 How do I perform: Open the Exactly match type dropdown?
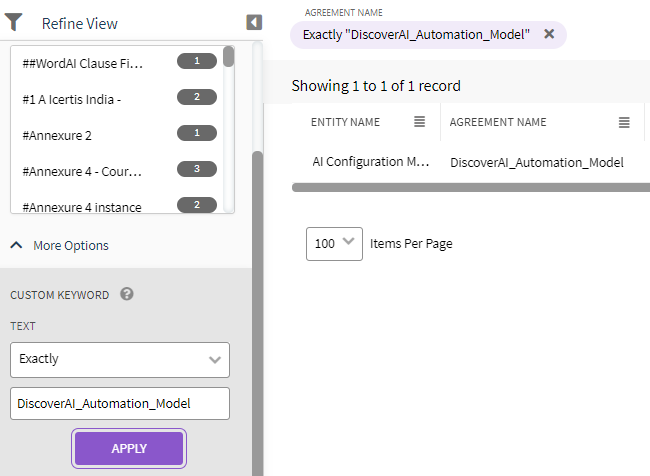pyautogui.click(x=120, y=359)
